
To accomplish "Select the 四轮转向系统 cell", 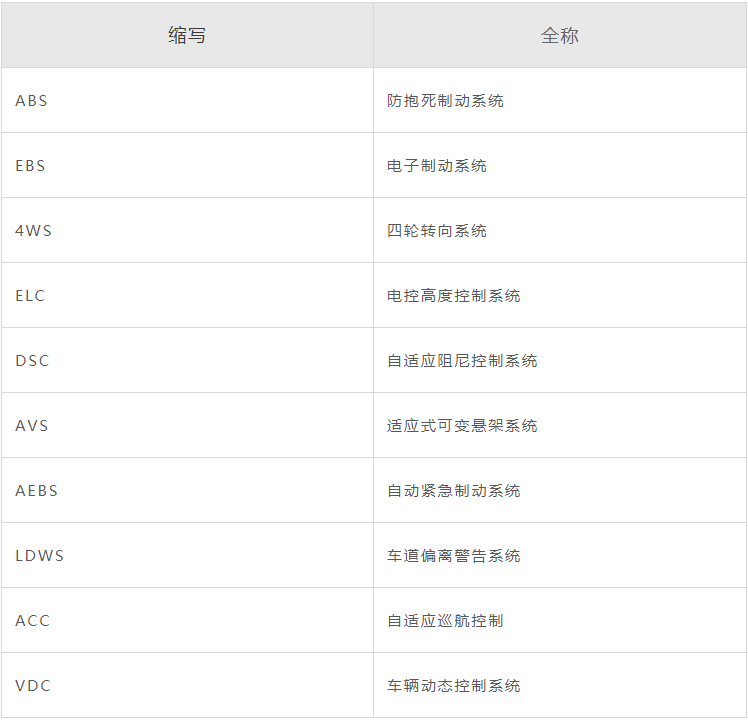I will 560,230.
